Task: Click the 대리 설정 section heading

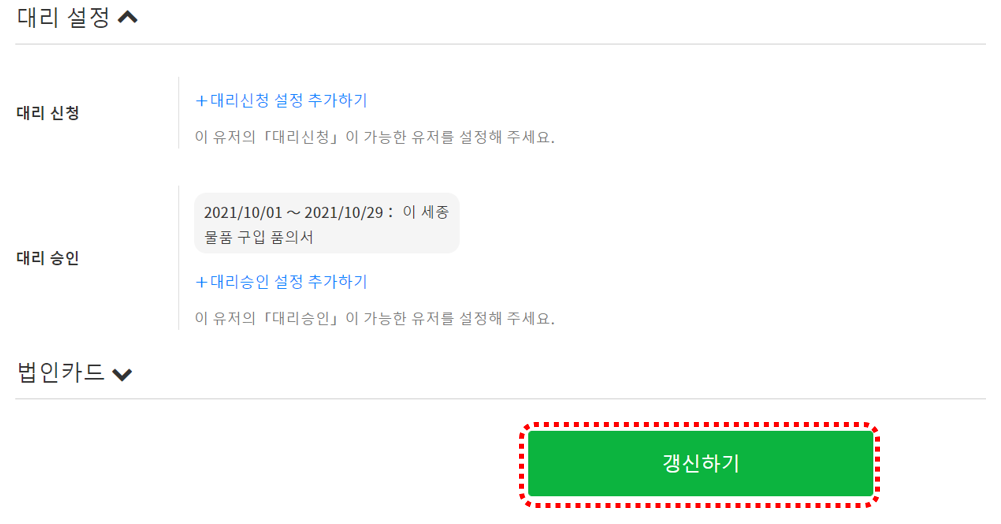Action: [x=63, y=18]
